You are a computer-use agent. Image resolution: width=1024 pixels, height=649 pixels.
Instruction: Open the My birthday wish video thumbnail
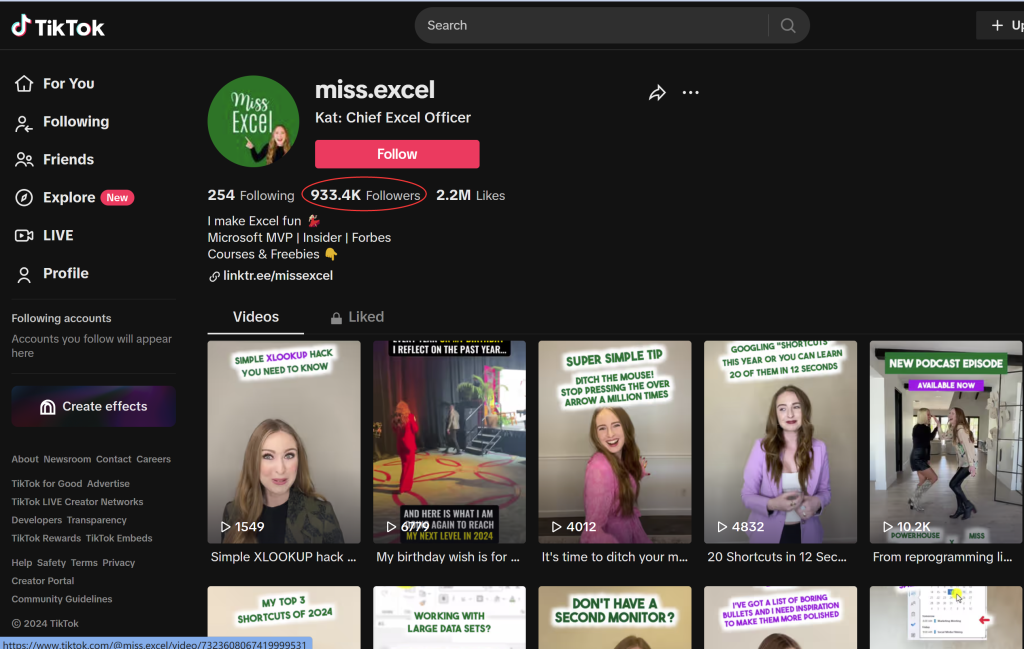449,442
